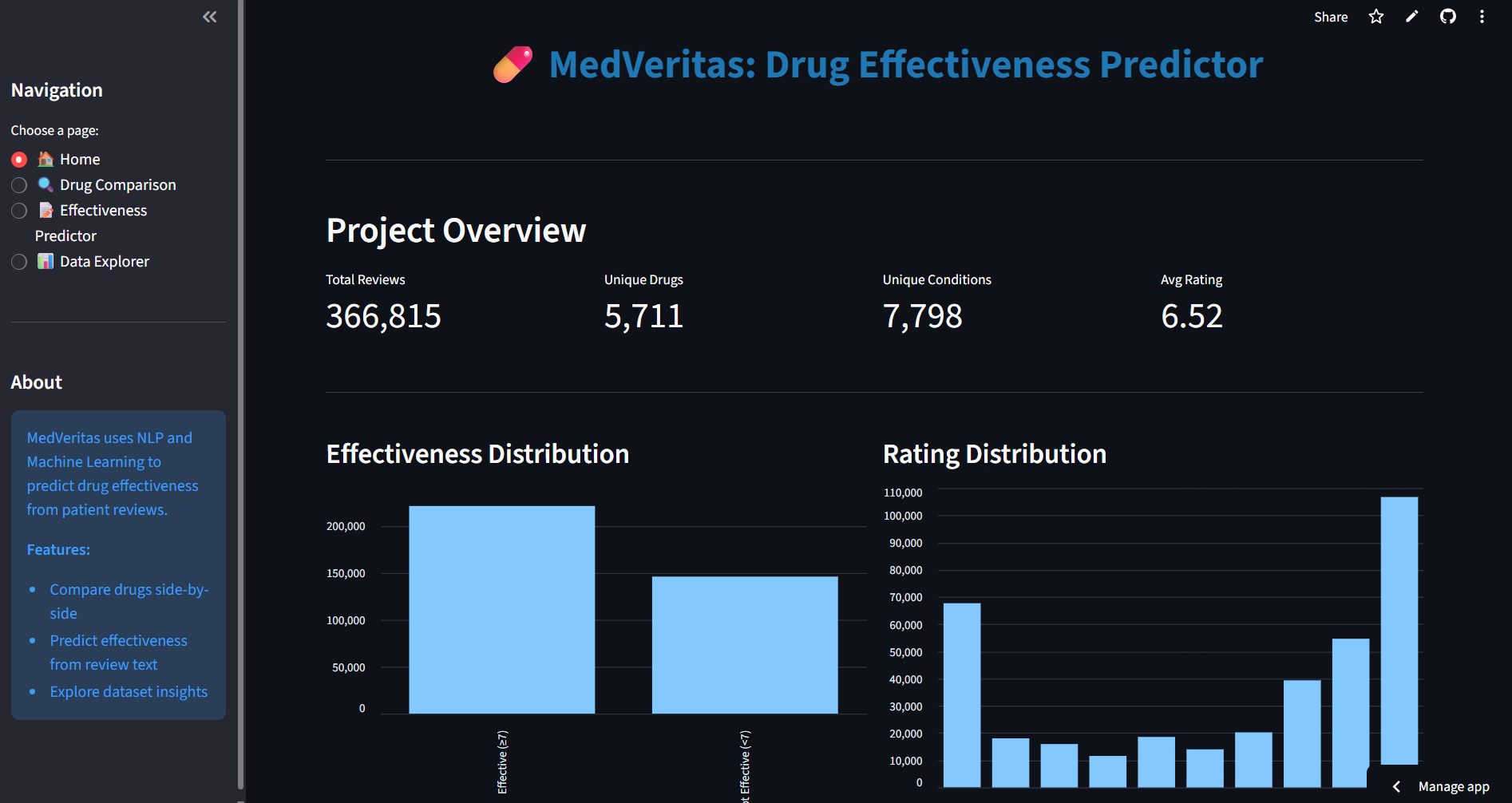Click the Share button
The height and width of the screenshot is (803, 1512).
pos(1330,16)
